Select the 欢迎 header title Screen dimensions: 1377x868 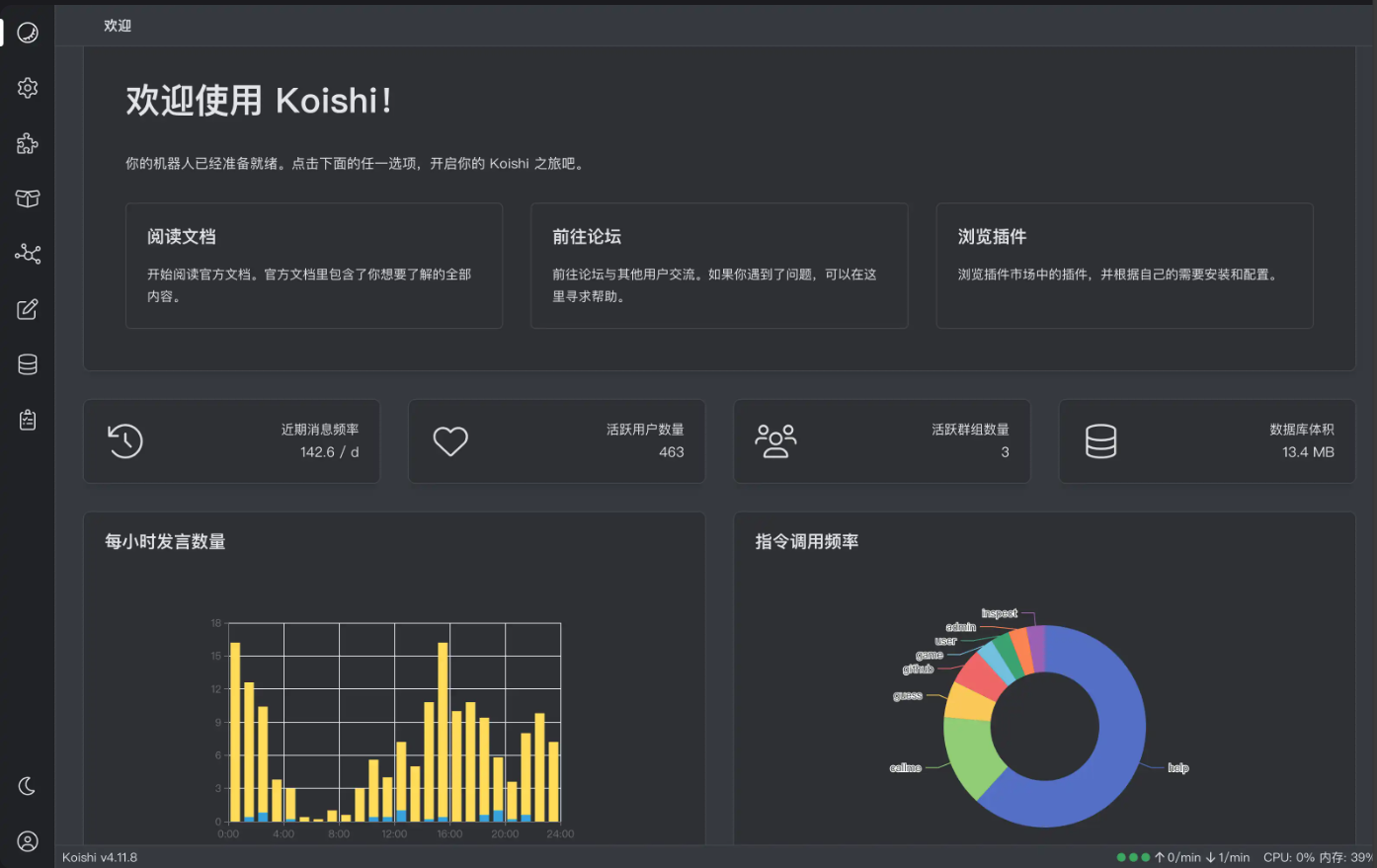(x=118, y=26)
